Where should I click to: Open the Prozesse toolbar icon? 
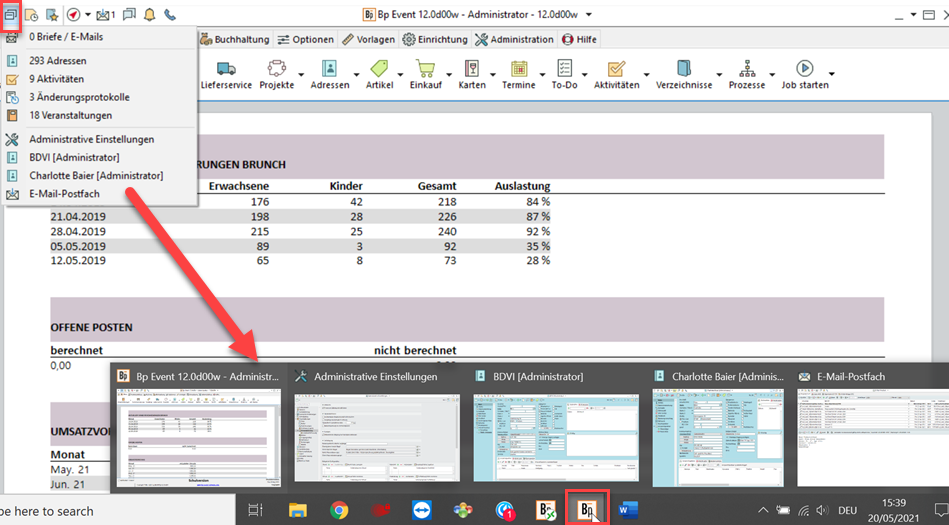747,69
